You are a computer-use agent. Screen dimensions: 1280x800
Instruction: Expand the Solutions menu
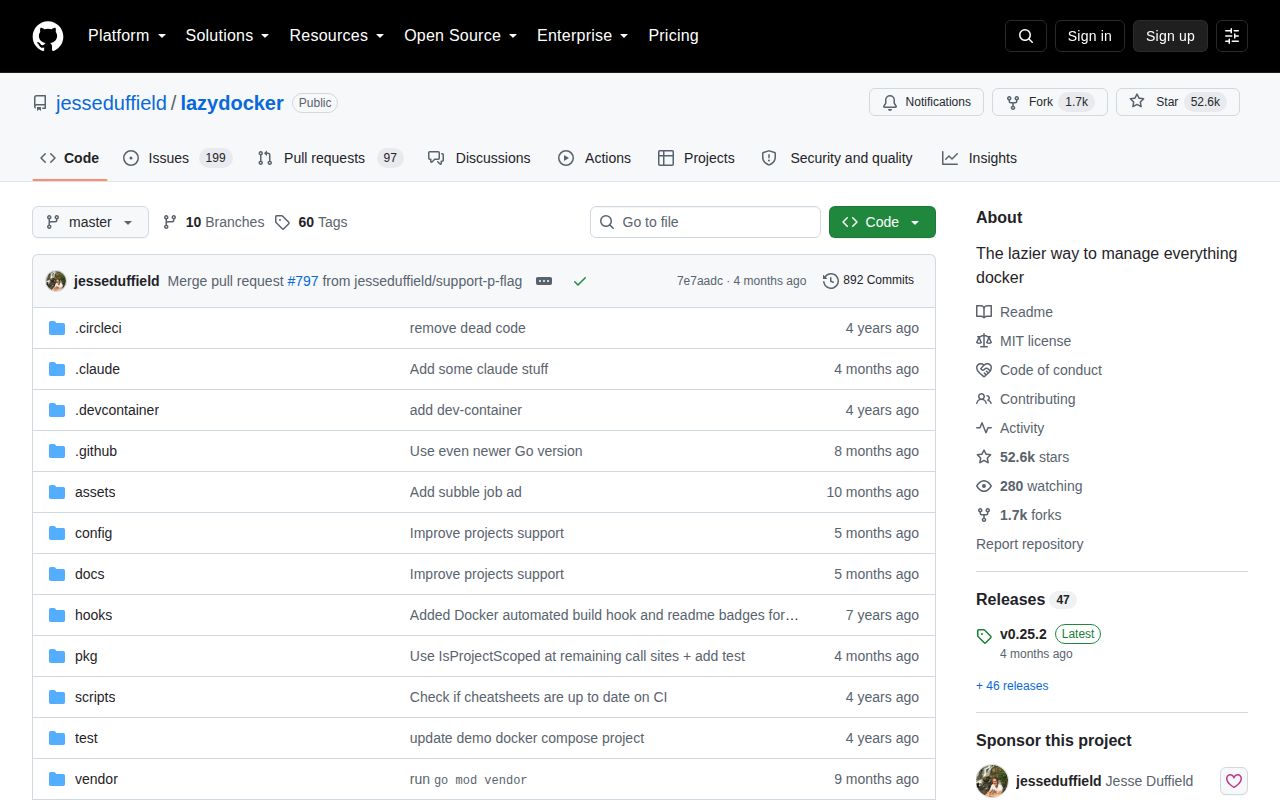coord(228,36)
